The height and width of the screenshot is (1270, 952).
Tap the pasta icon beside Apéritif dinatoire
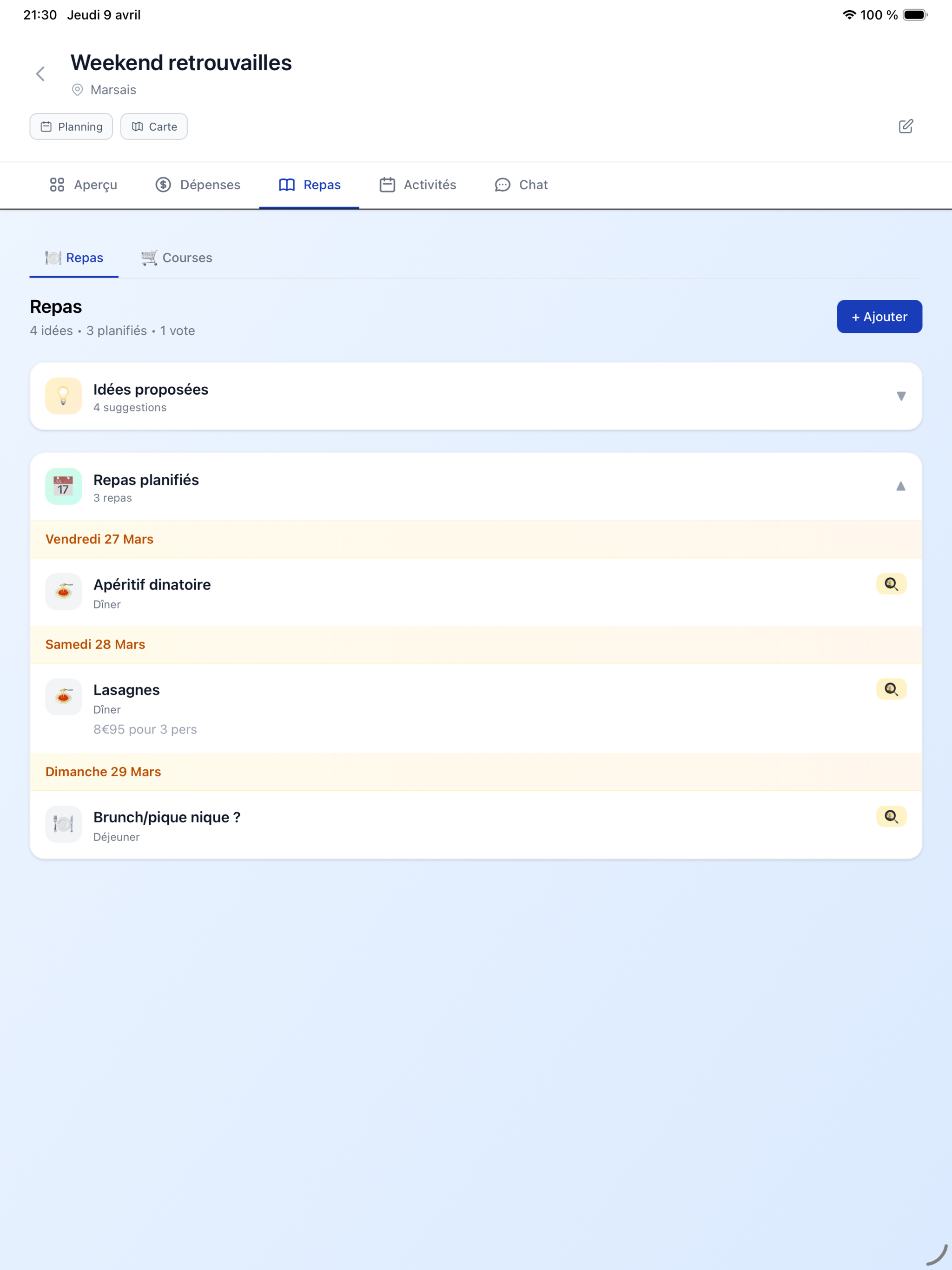64,591
